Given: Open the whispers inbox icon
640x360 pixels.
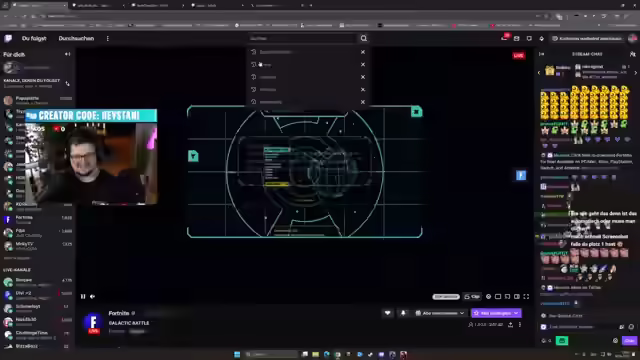Looking at the screenshot, I should (516, 38).
